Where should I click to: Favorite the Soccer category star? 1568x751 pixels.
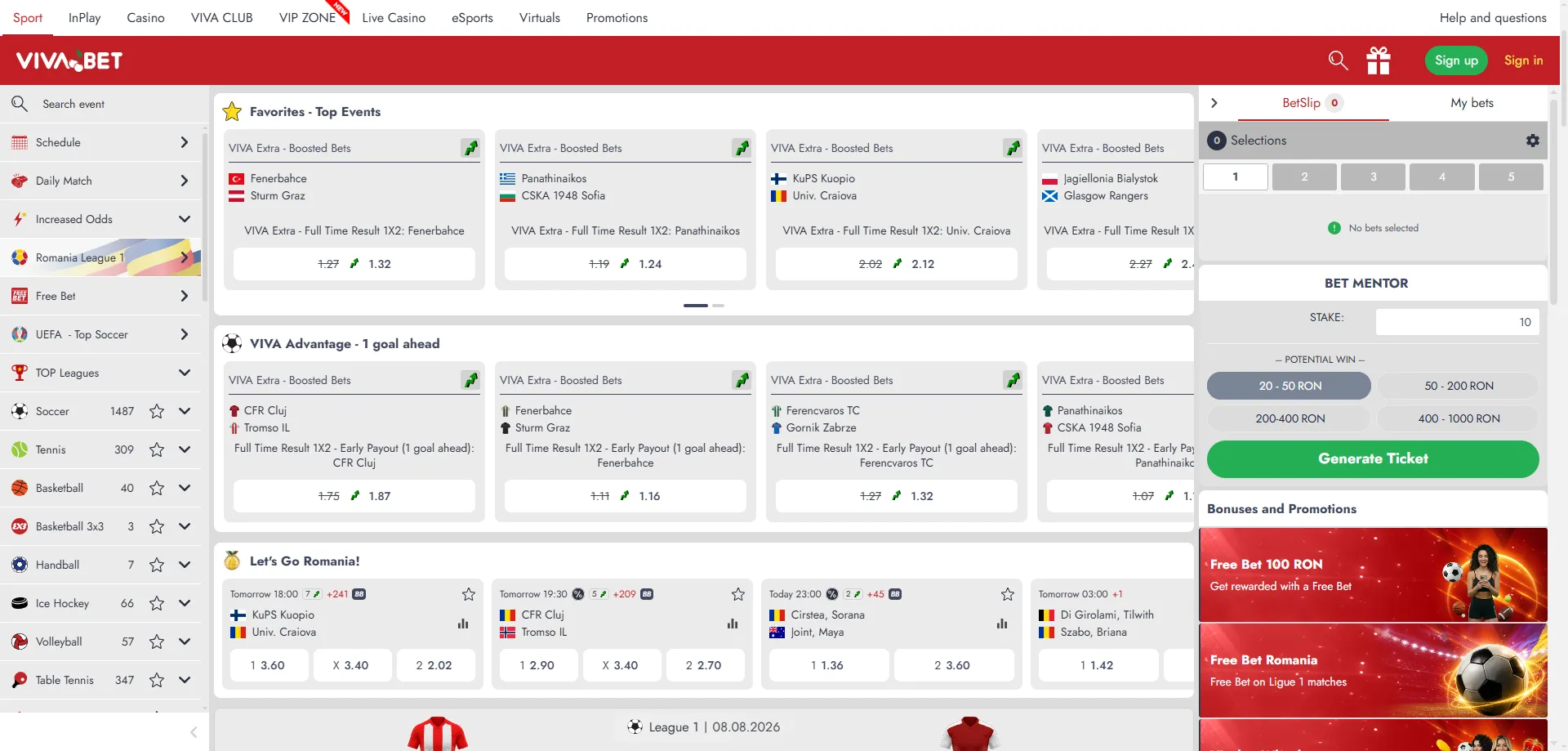[157, 411]
